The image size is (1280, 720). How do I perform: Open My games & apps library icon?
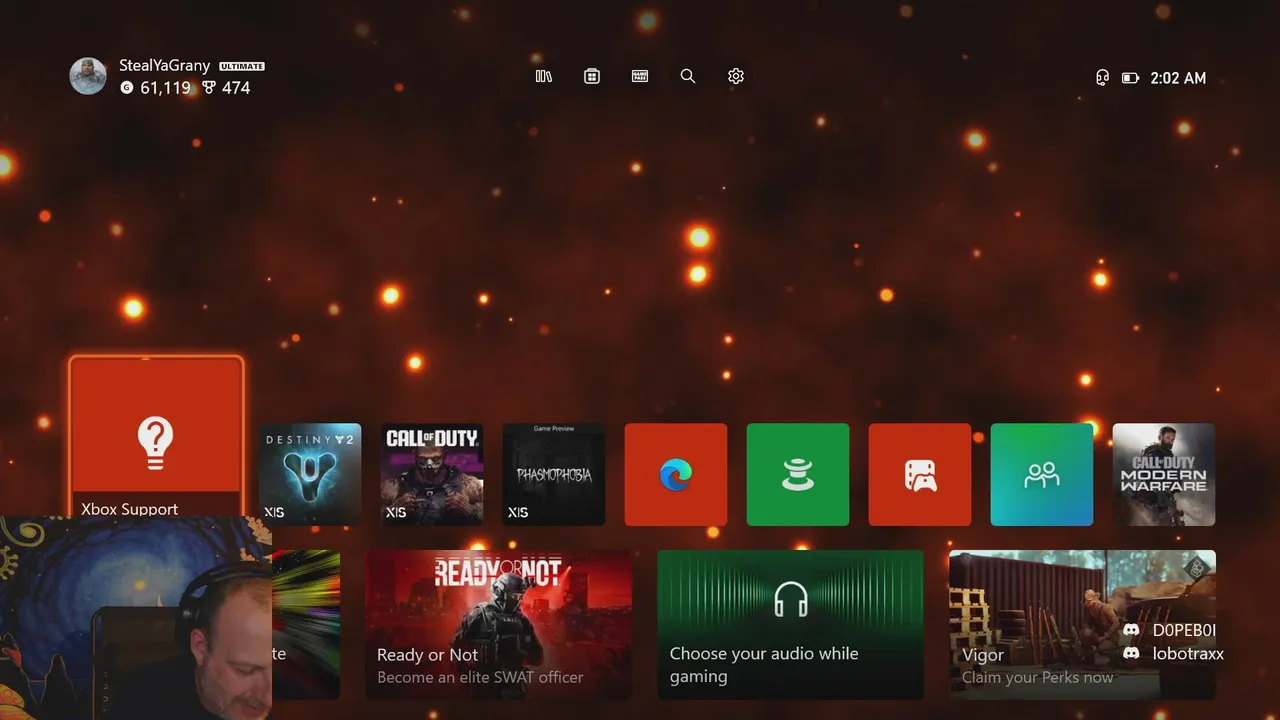(x=544, y=76)
